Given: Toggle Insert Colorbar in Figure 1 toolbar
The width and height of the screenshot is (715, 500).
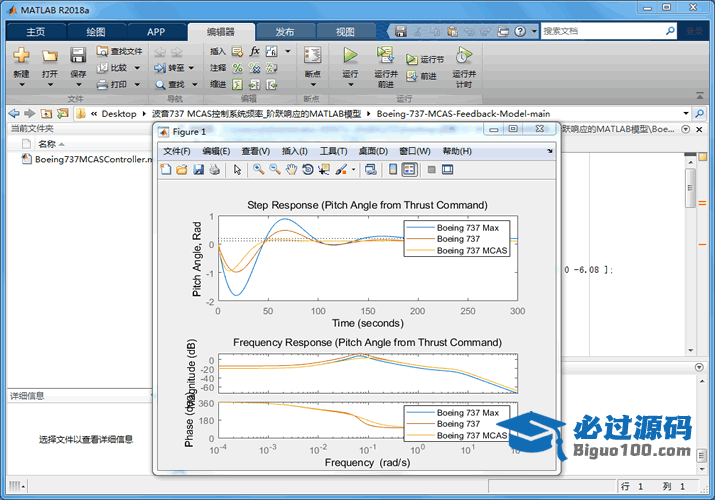Looking at the screenshot, I should coord(393,170).
